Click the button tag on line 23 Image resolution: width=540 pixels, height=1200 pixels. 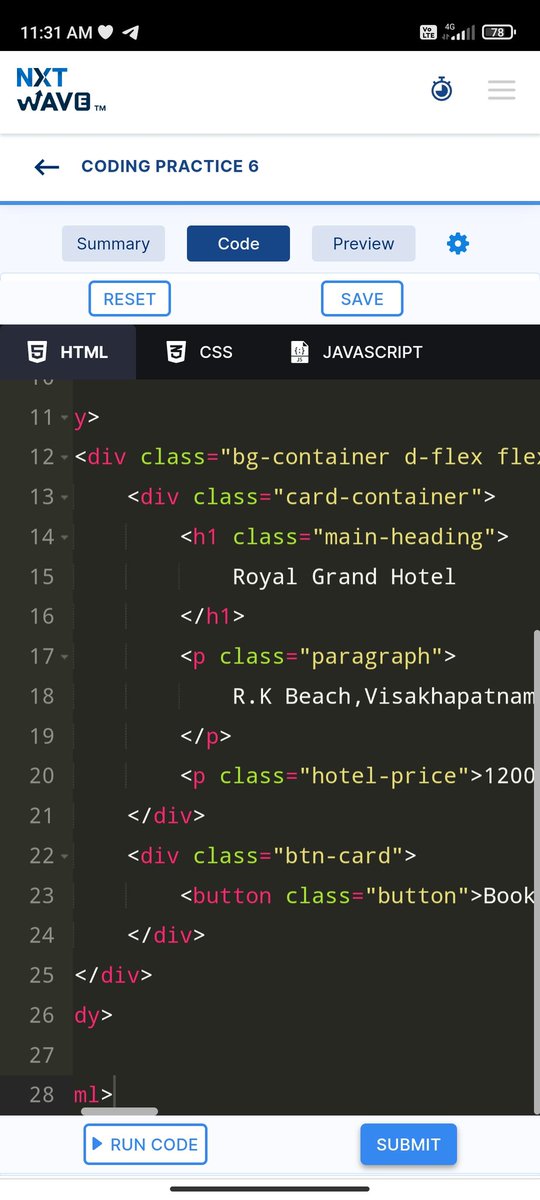pyautogui.click(x=232, y=896)
